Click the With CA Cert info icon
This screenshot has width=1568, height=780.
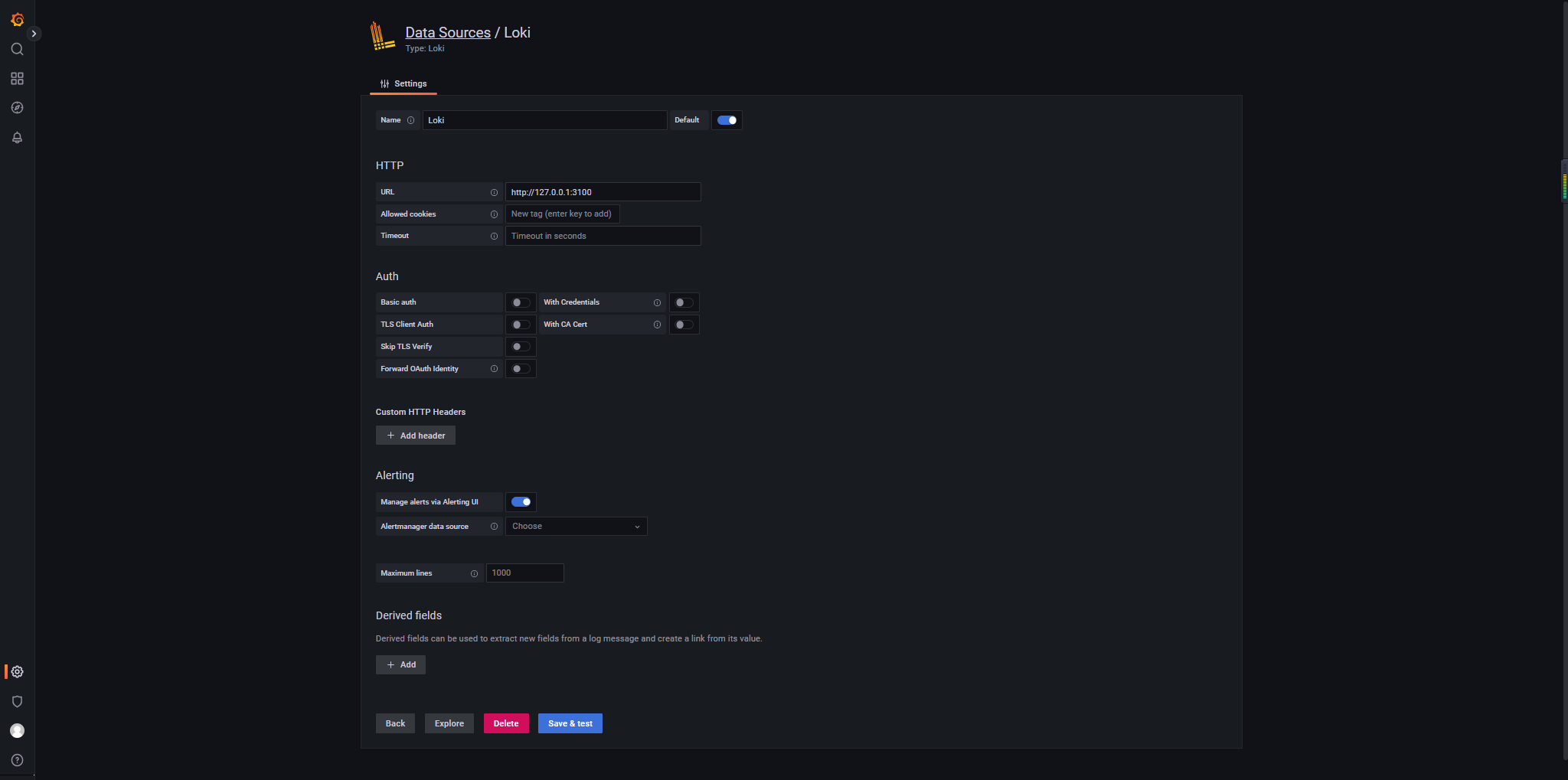[657, 325]
